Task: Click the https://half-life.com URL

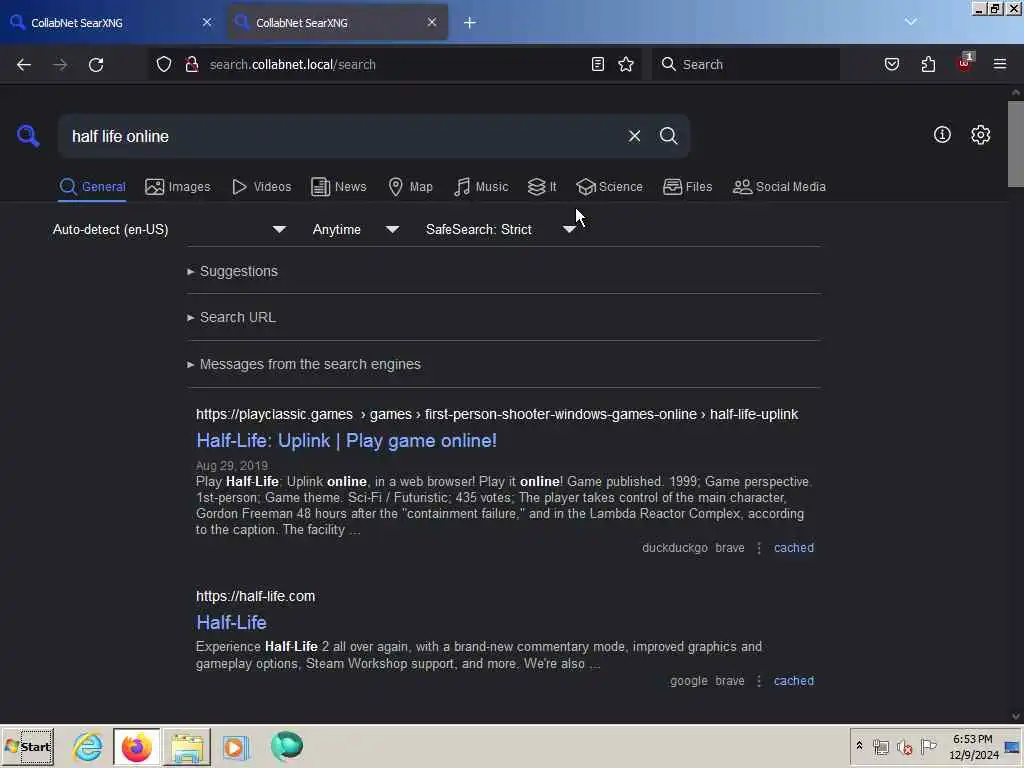Action: pos(255,596)
